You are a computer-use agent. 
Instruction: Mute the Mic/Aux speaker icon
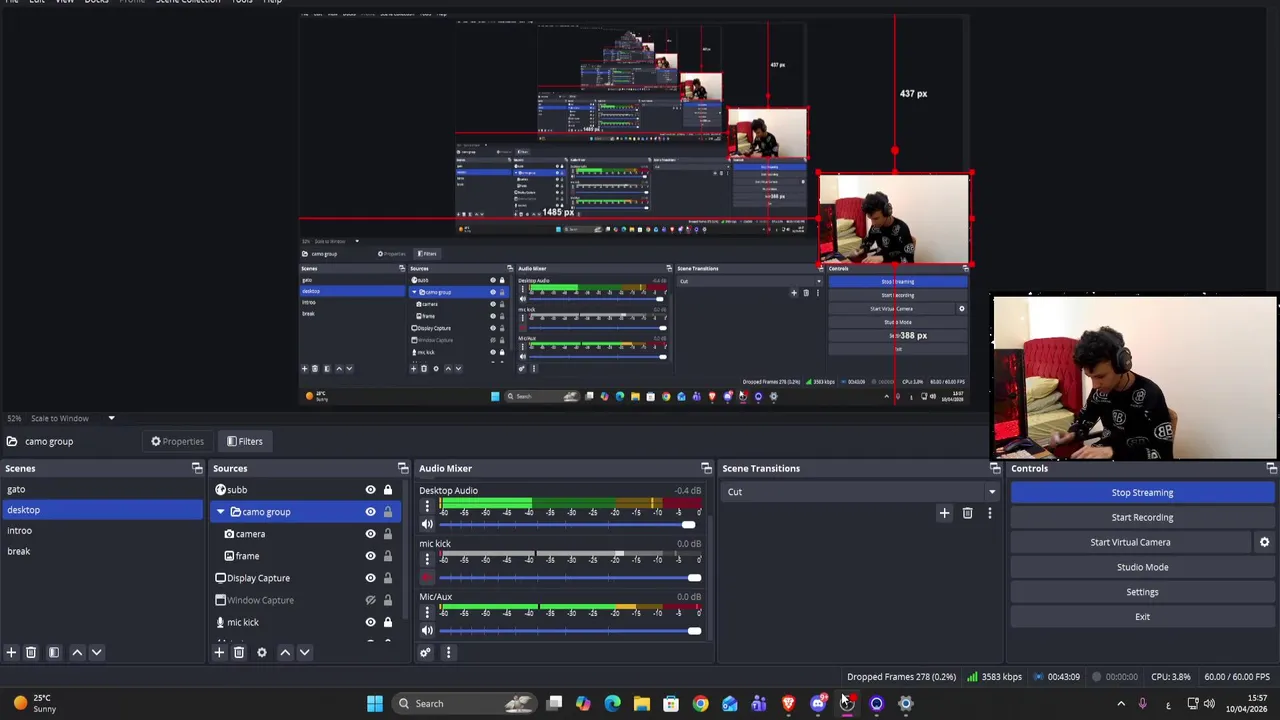click(427, 630)
